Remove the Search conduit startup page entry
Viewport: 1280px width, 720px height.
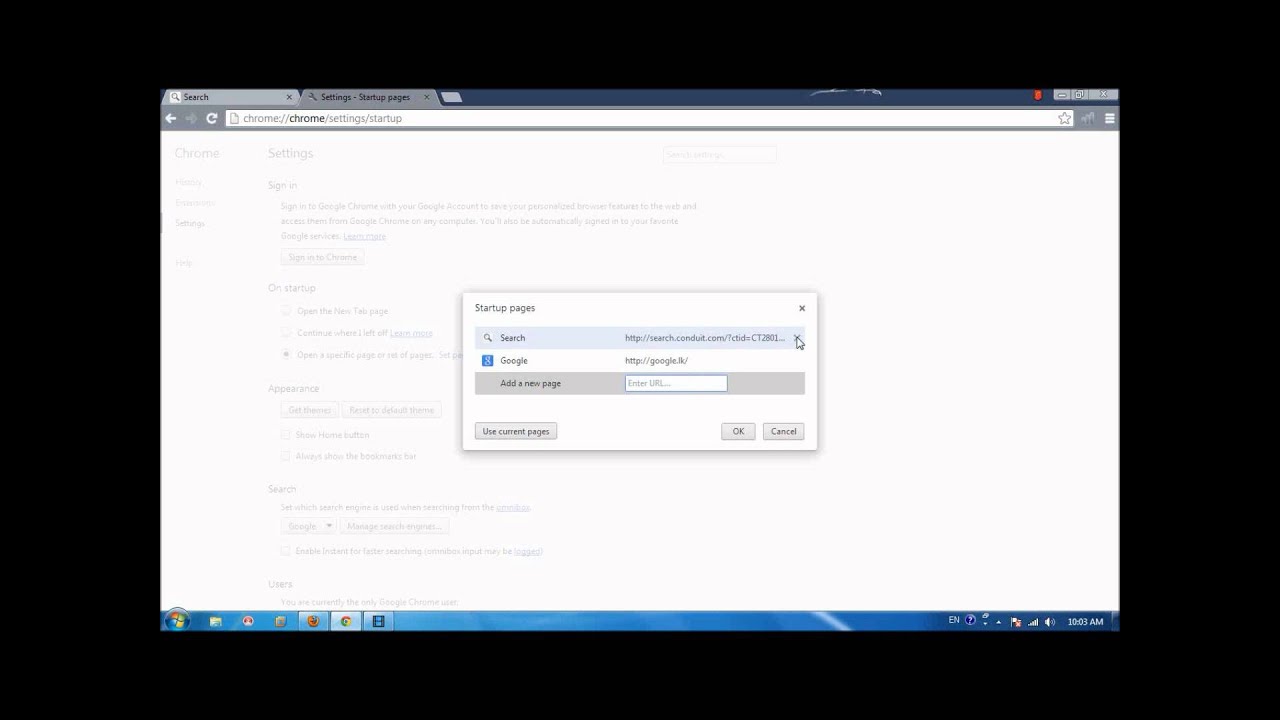(x=797, y=338)
